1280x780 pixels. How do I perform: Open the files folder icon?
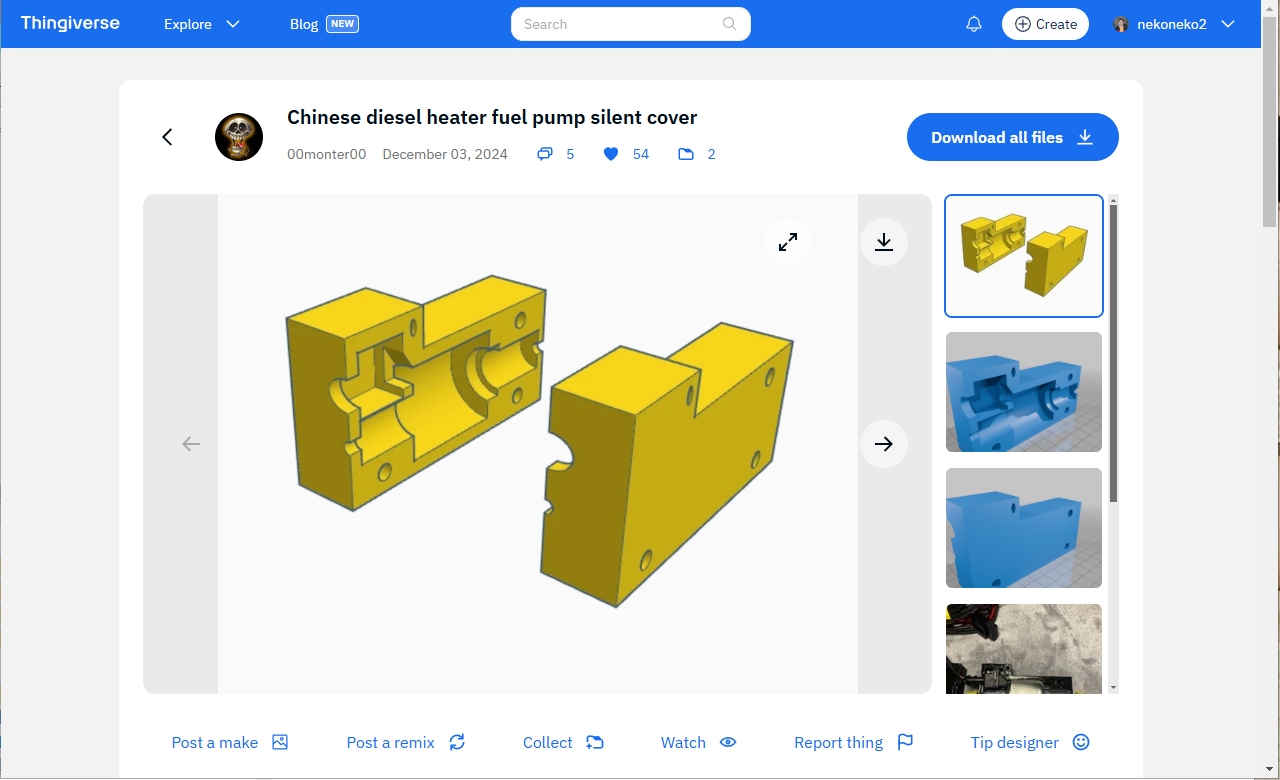click(686, 154)
